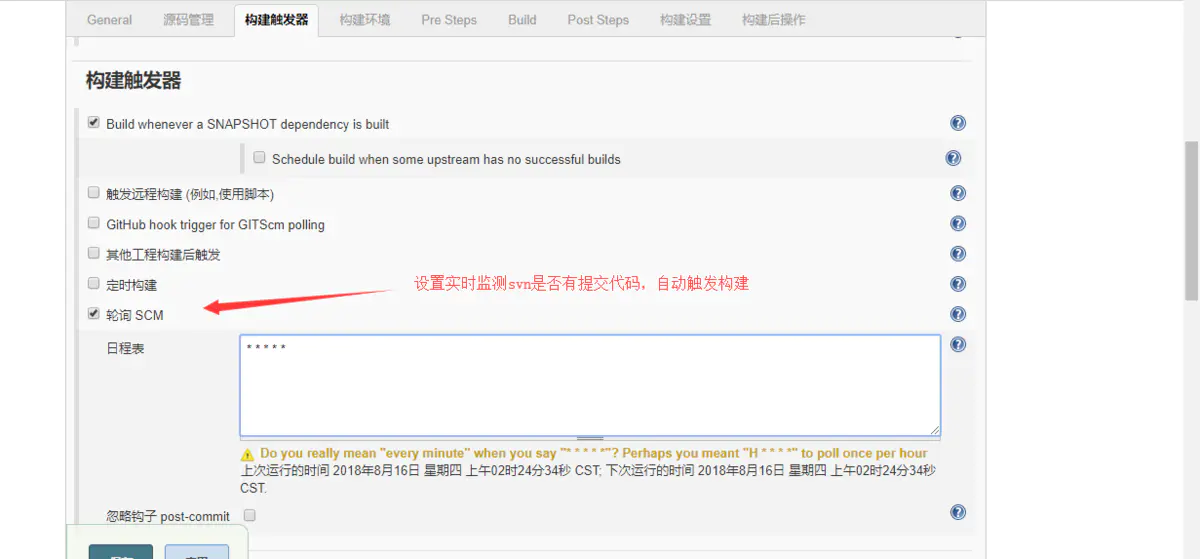1200x559 pixels.
Task: Click the "Do you really mean every minute" warning
Action: point(593,453)
